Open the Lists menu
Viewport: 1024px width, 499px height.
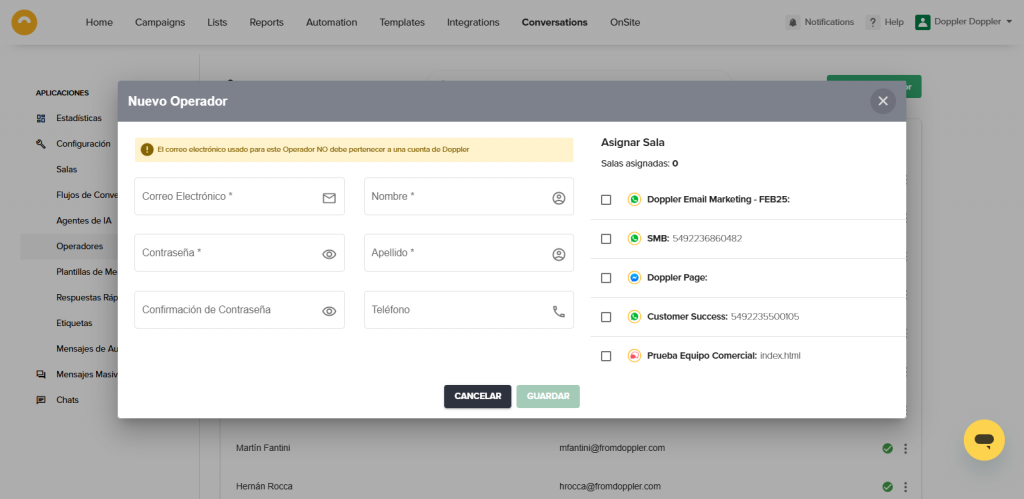click(217, 22)
